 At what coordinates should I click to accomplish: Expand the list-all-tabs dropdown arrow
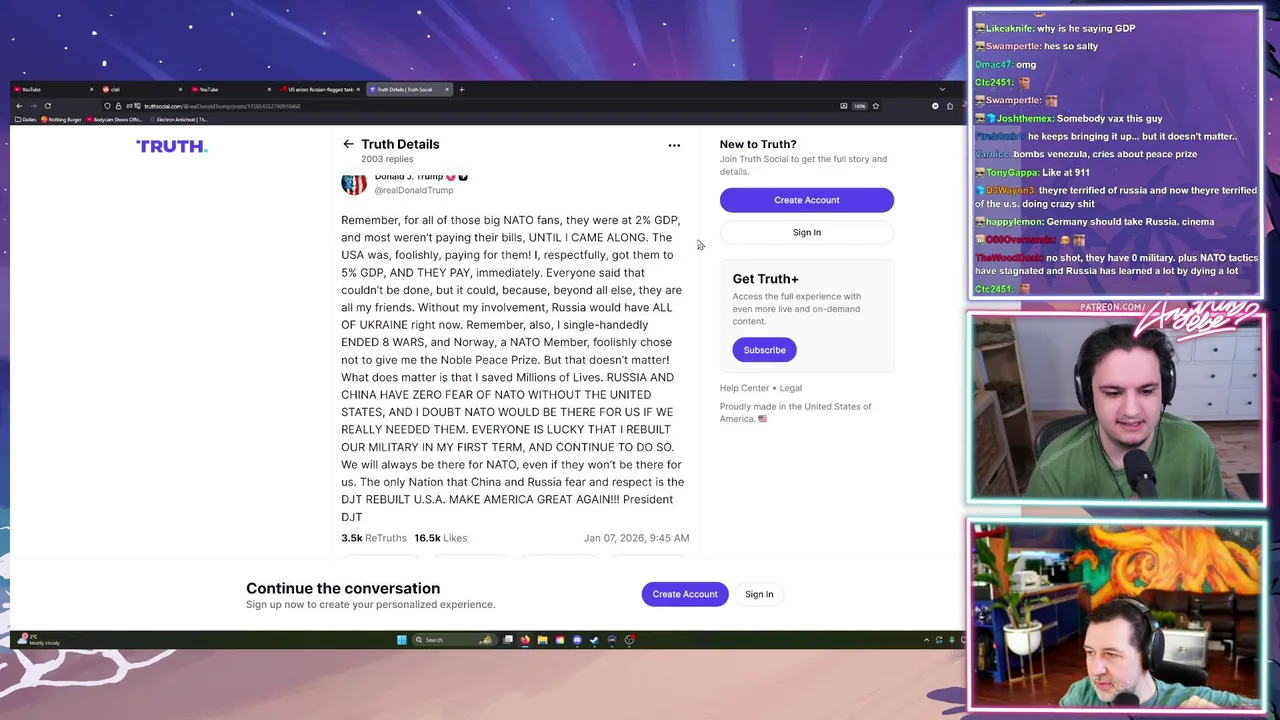coord(942,89)
